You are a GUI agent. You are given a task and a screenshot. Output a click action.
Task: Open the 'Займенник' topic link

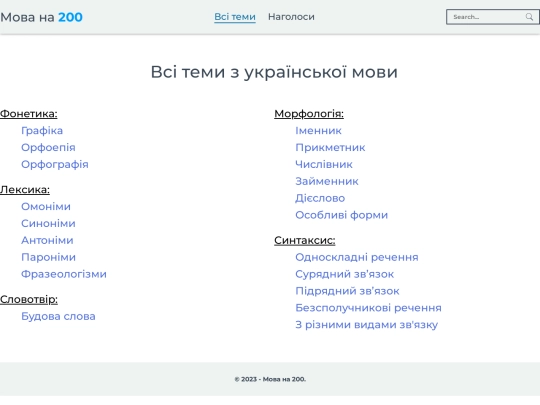tap(327, 181)
